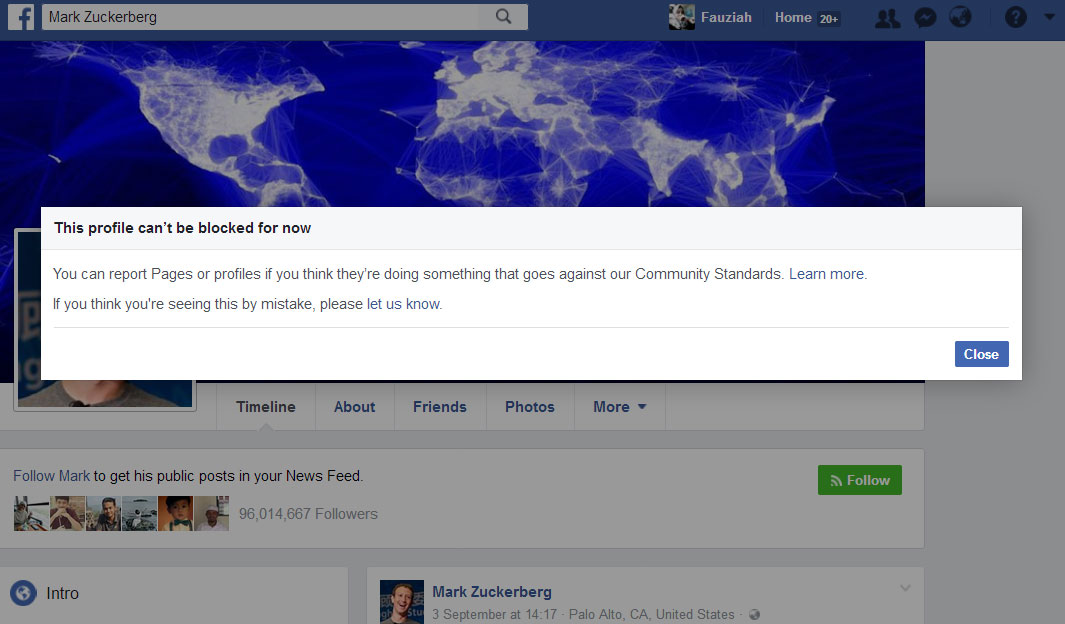Click Mark Zuckerberg's post avatar thumbnail
The width and height of the screenshot is (1065, 624).
tap(401, 602)
